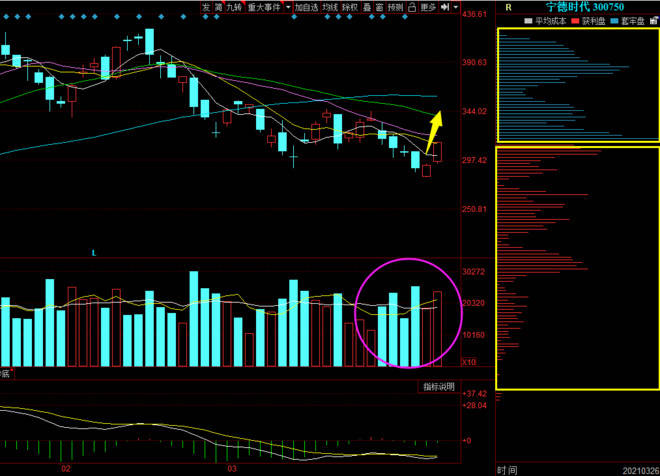Click the R icon in chip panel
The image size is (660, 476).
(x=509, y=7)
